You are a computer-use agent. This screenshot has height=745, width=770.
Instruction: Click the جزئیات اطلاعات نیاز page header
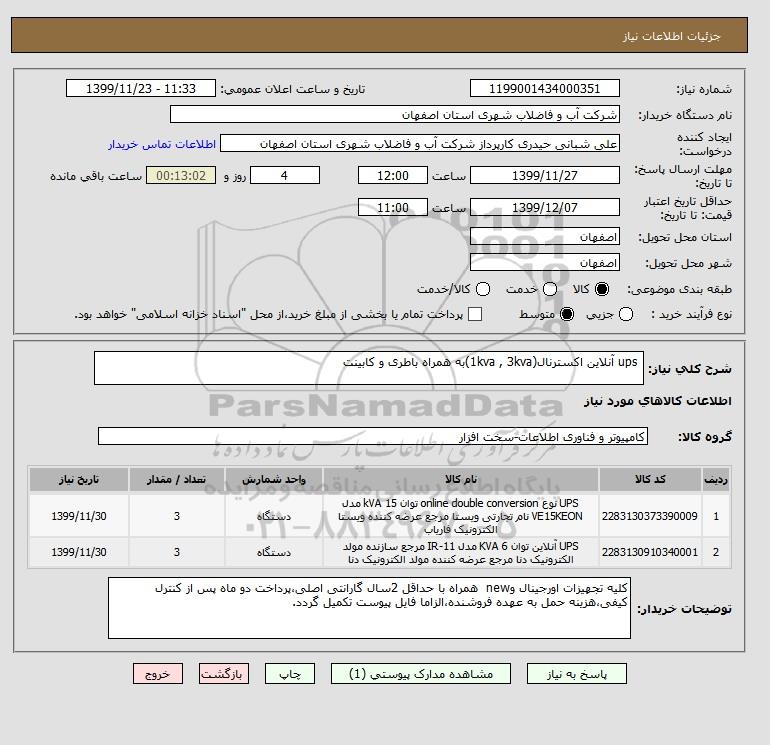tap(671, 36)
